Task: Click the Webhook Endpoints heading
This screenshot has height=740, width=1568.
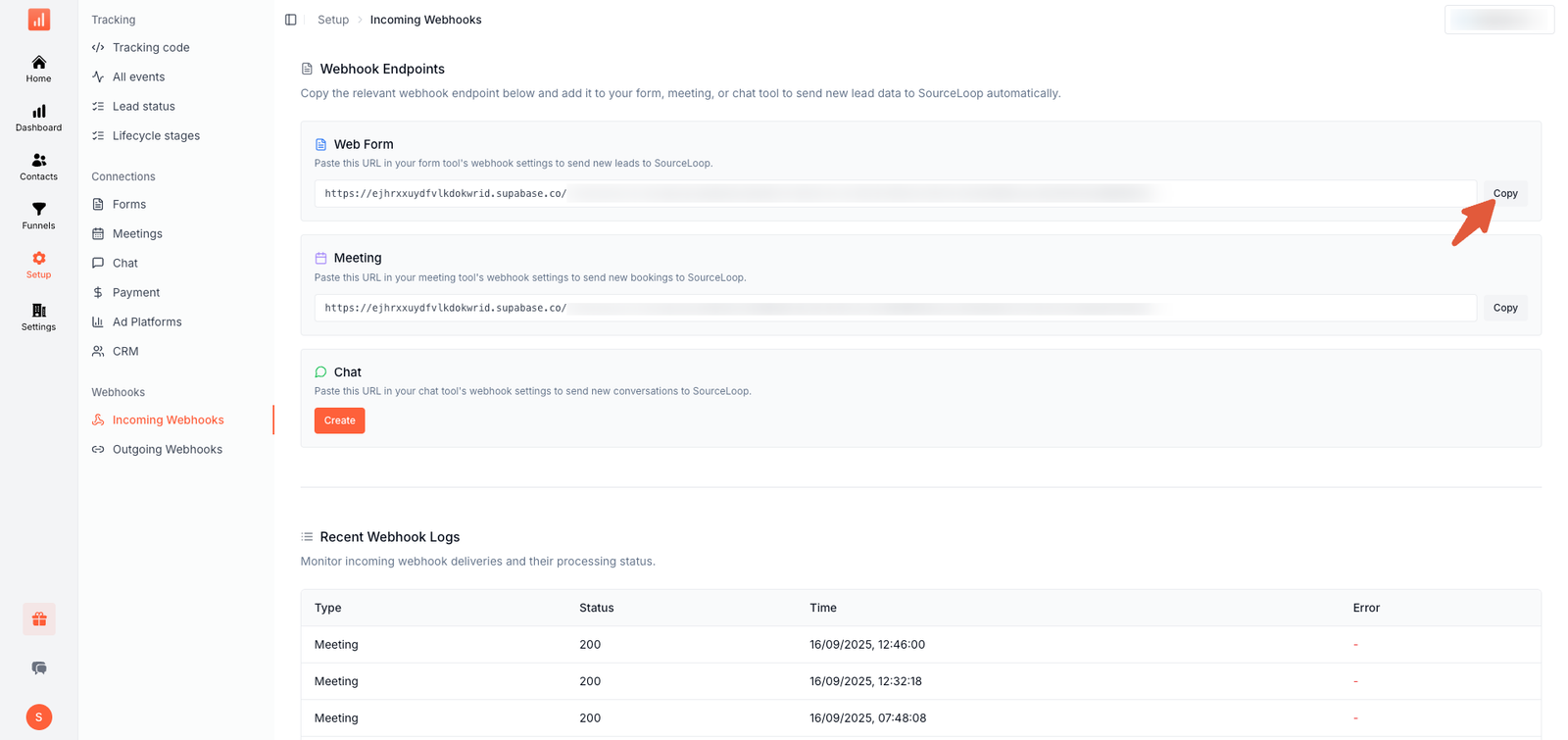Action: point(382,69)
